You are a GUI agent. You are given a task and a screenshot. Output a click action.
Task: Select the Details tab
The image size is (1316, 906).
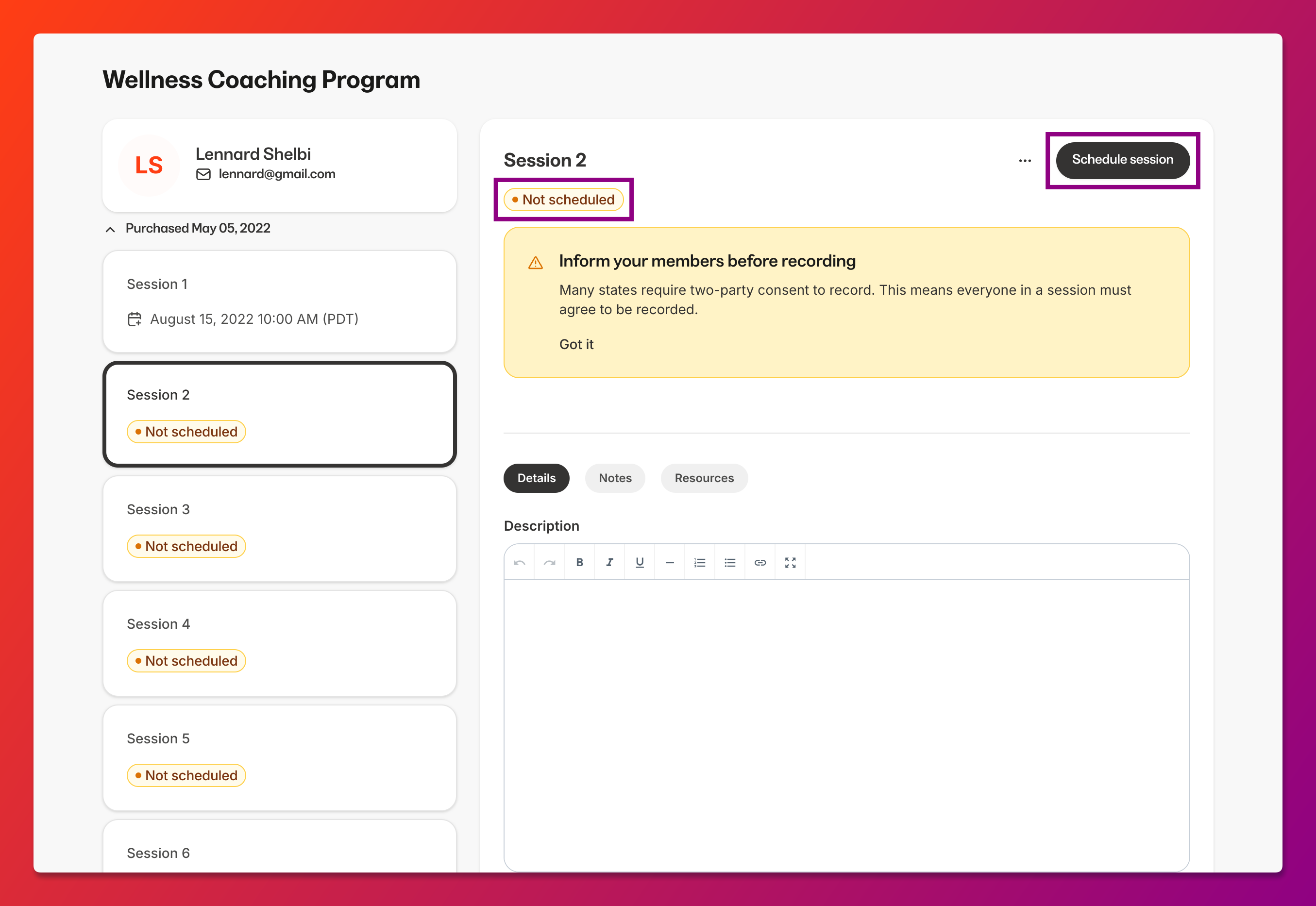tap(536, 478)
